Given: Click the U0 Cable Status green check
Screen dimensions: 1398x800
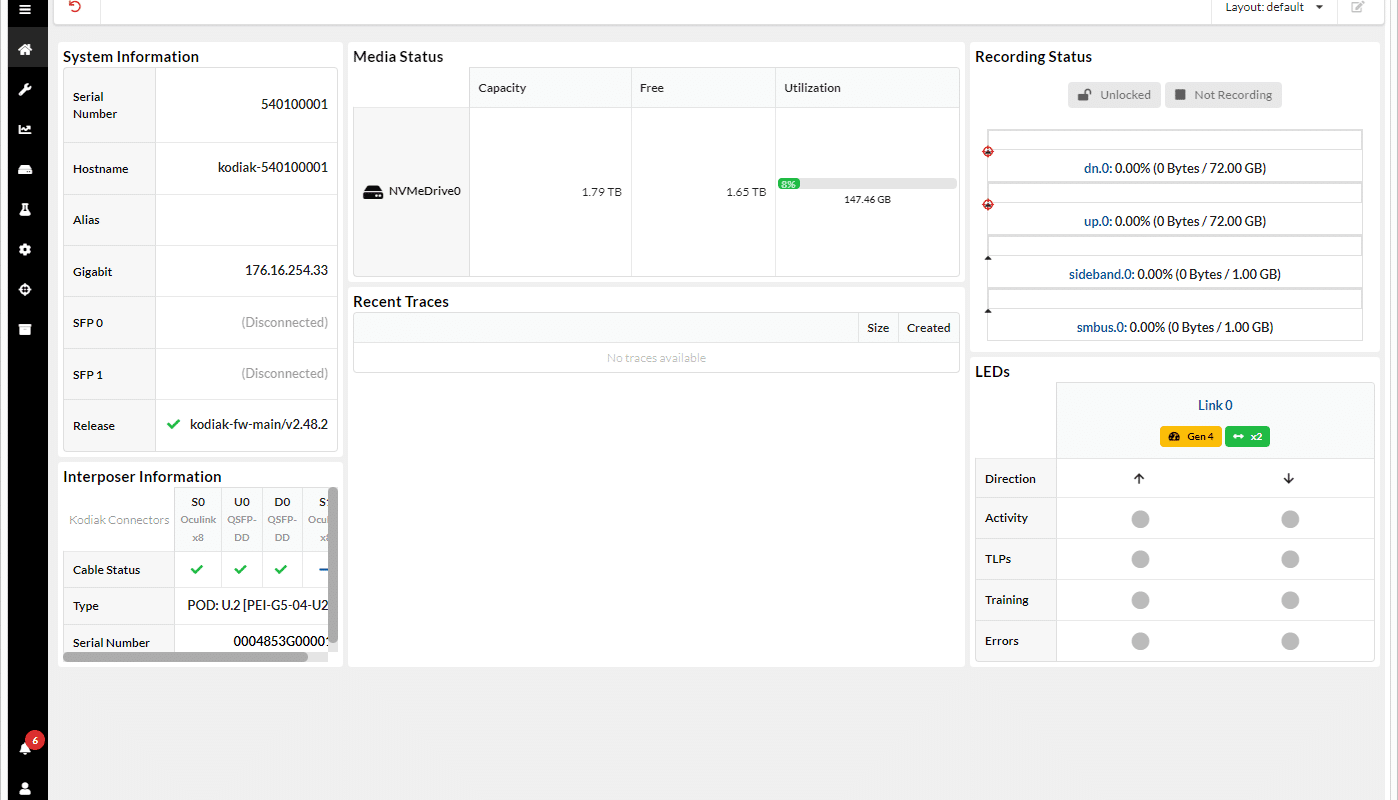Looking at the screenshot, I should coord(240,569).
